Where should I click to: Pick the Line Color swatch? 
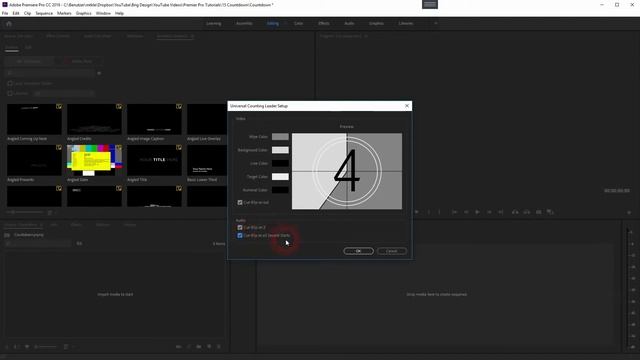coord(280,163)
